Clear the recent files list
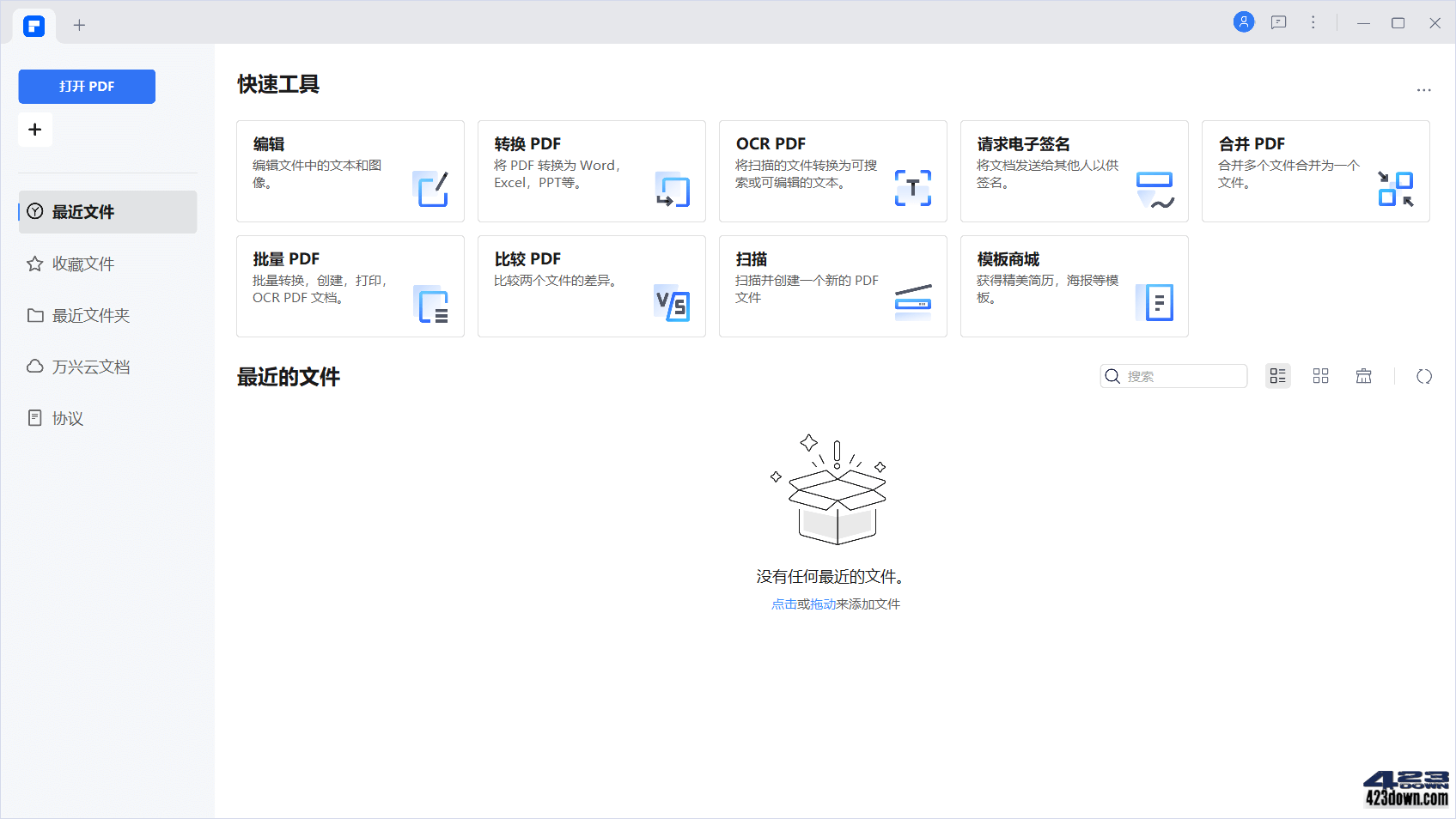Viewport: 1456px width, 819px height. tap(1363, 376)
